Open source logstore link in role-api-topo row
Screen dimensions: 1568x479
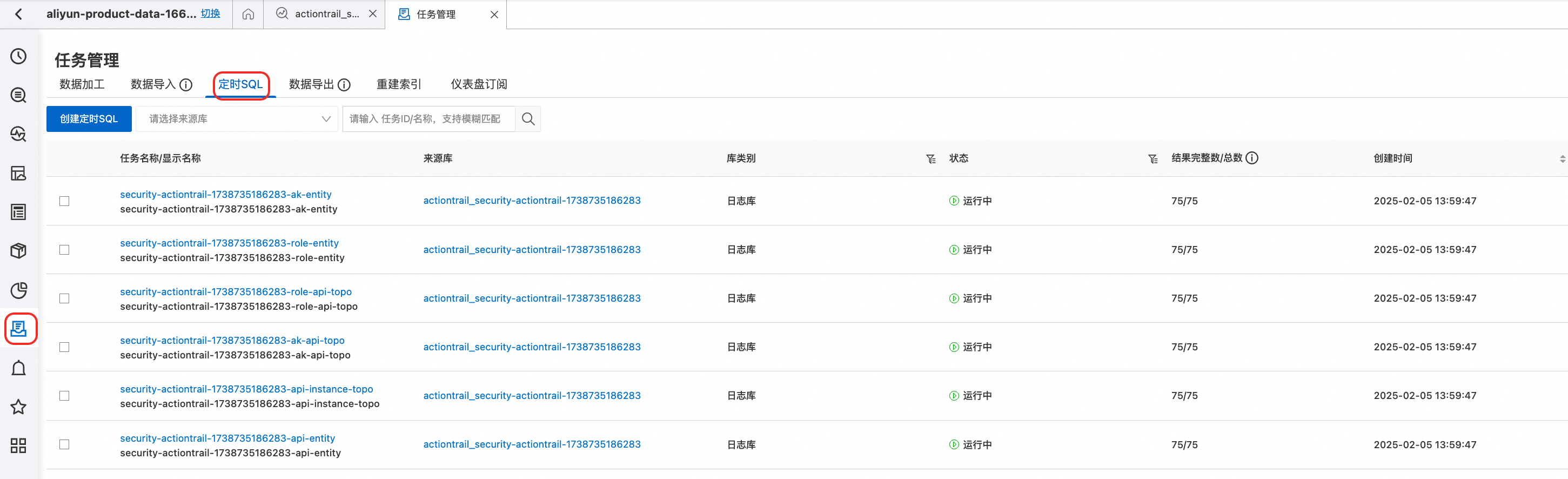(532, 298)
